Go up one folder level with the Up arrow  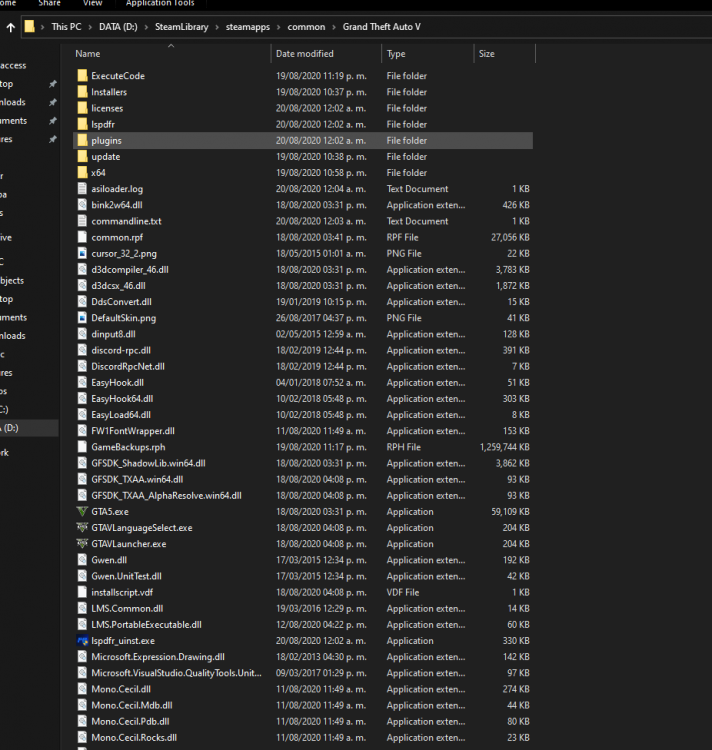click(11, 27)
